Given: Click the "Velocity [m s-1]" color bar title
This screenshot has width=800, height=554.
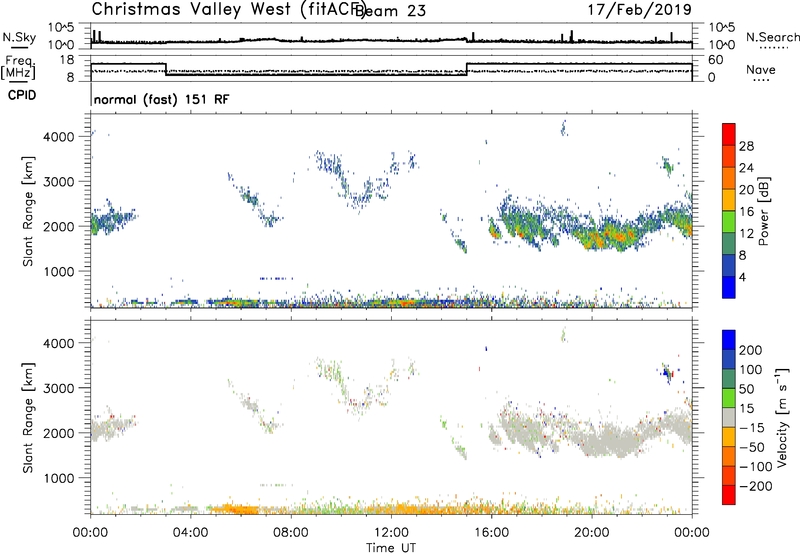Looking at the screenshot, I should (x=782, y=418).
